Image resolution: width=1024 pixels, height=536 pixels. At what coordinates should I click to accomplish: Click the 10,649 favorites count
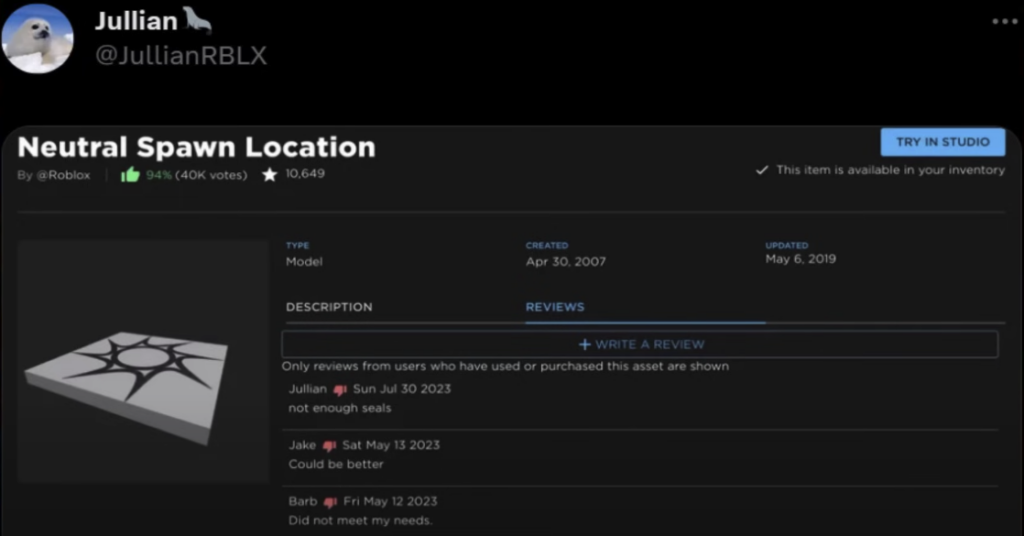tap(305, 174)
